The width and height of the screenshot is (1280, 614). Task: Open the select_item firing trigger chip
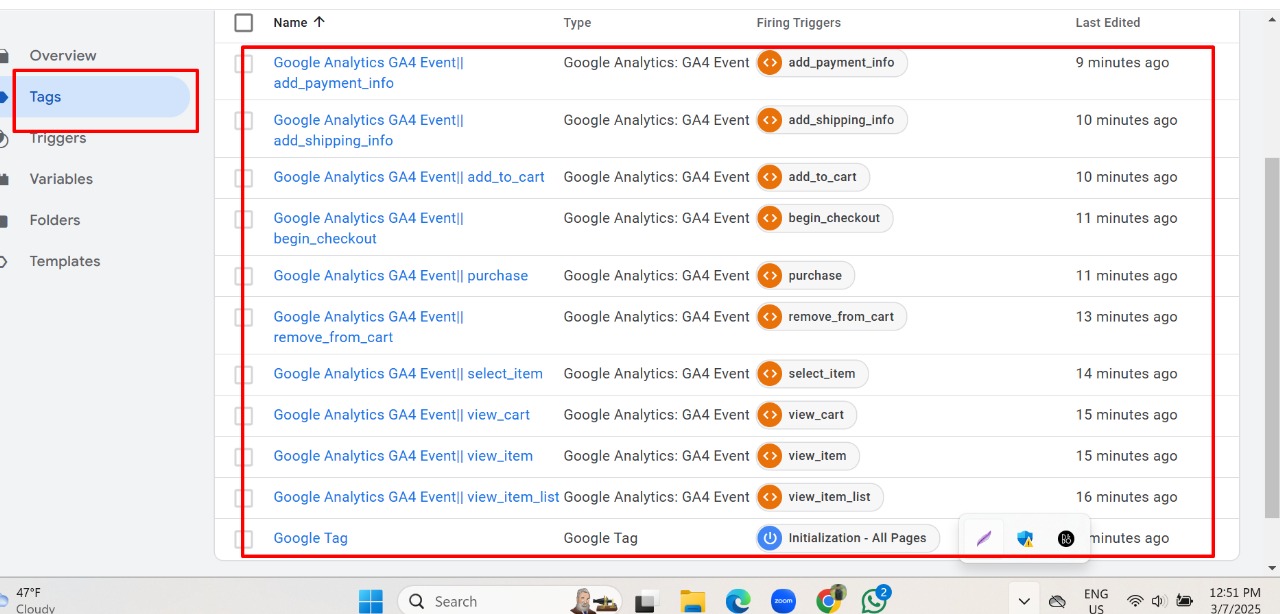point(812,374)
